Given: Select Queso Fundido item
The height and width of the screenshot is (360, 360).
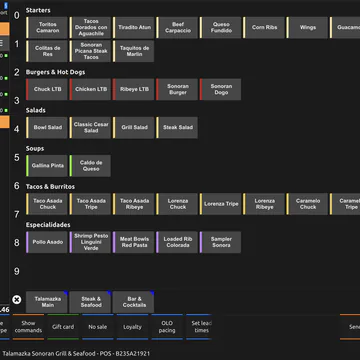Looking at the screenshot, I should [220, 27].
